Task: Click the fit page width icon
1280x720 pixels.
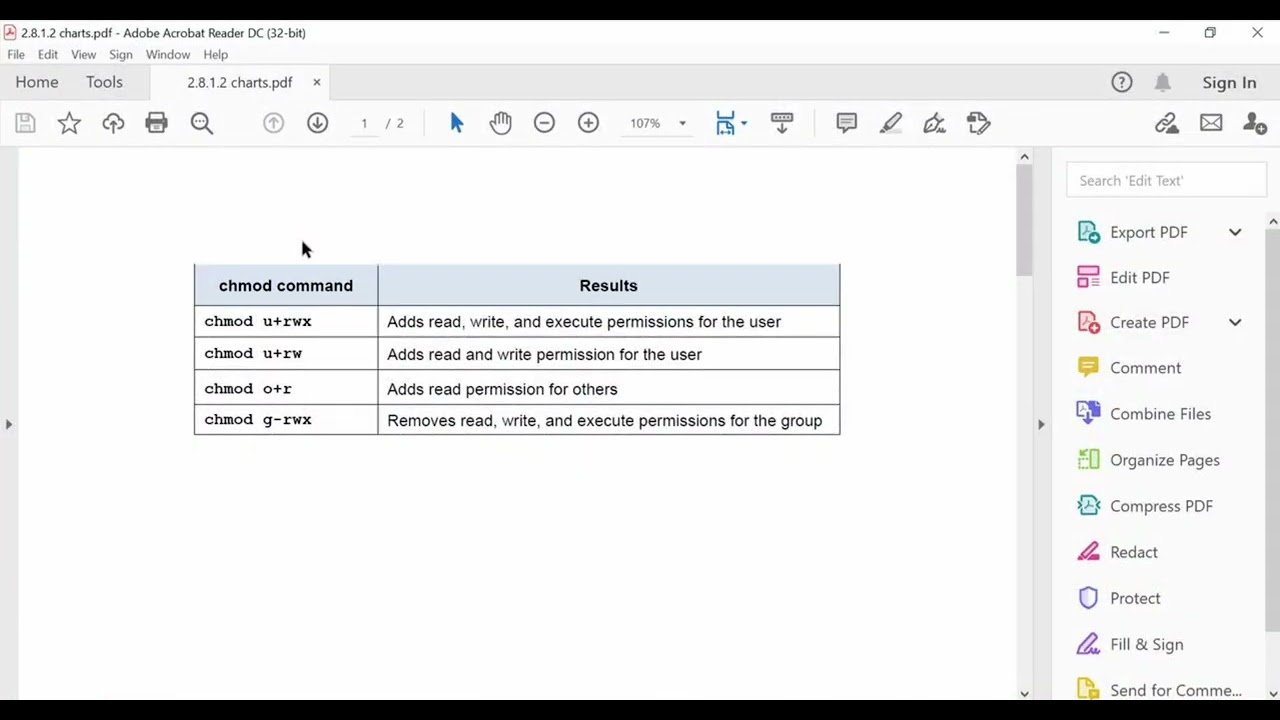Action: pos(726,123)
